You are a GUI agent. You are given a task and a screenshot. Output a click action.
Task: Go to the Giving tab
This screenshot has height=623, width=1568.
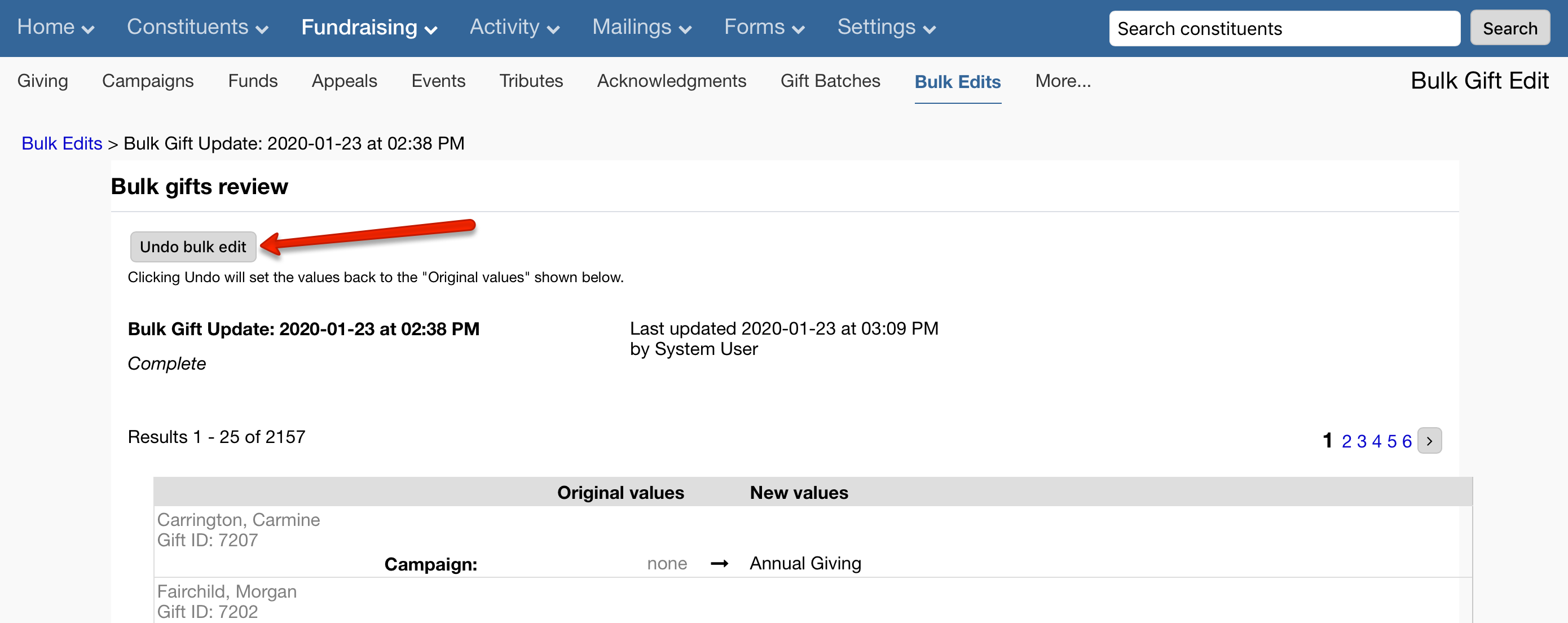point(43,81)
